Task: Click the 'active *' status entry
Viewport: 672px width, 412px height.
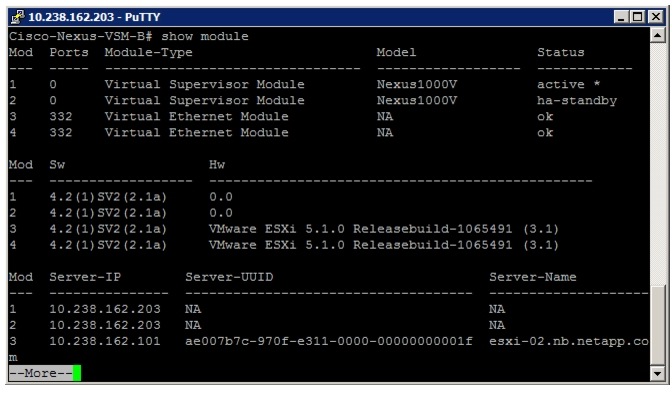Action: 564,85
